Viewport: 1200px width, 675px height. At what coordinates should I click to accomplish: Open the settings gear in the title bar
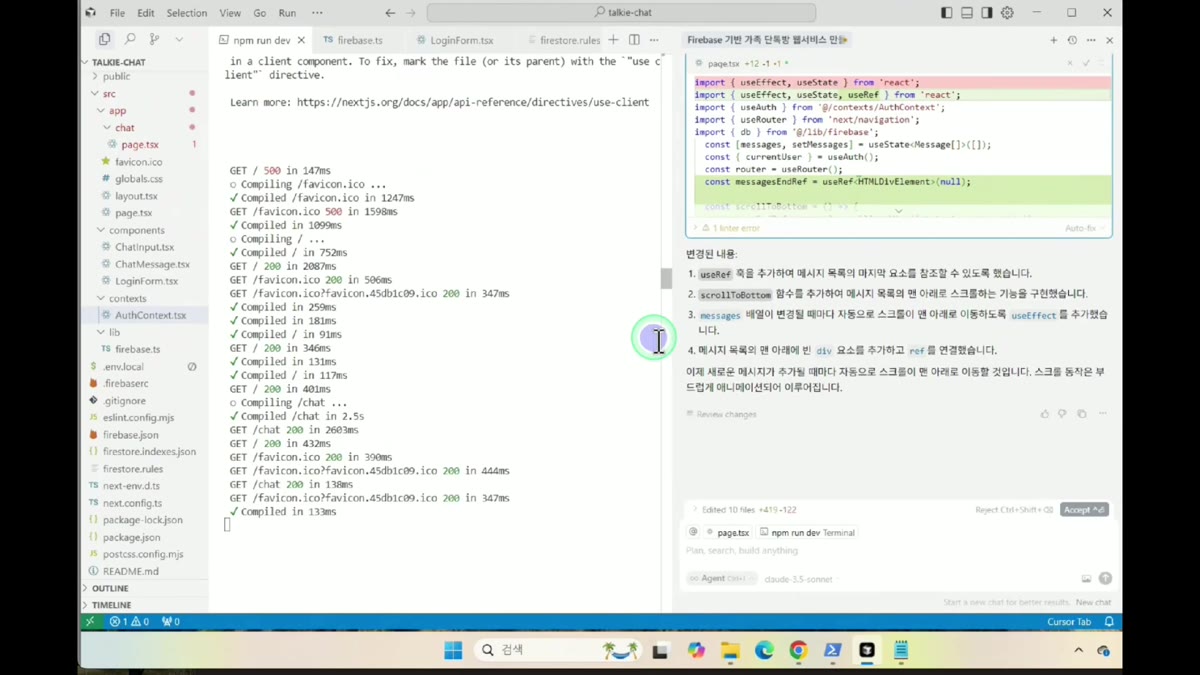1007,13
